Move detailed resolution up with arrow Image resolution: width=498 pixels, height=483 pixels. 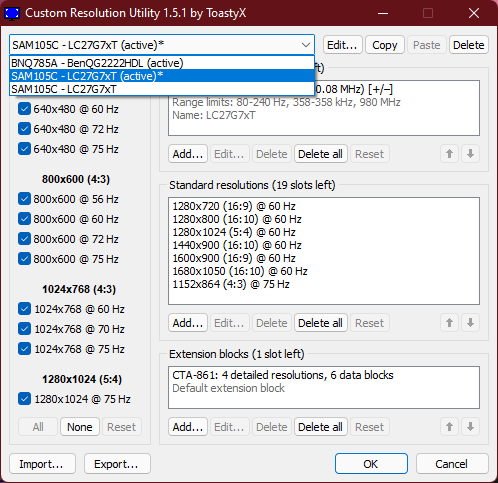(449, 154)
